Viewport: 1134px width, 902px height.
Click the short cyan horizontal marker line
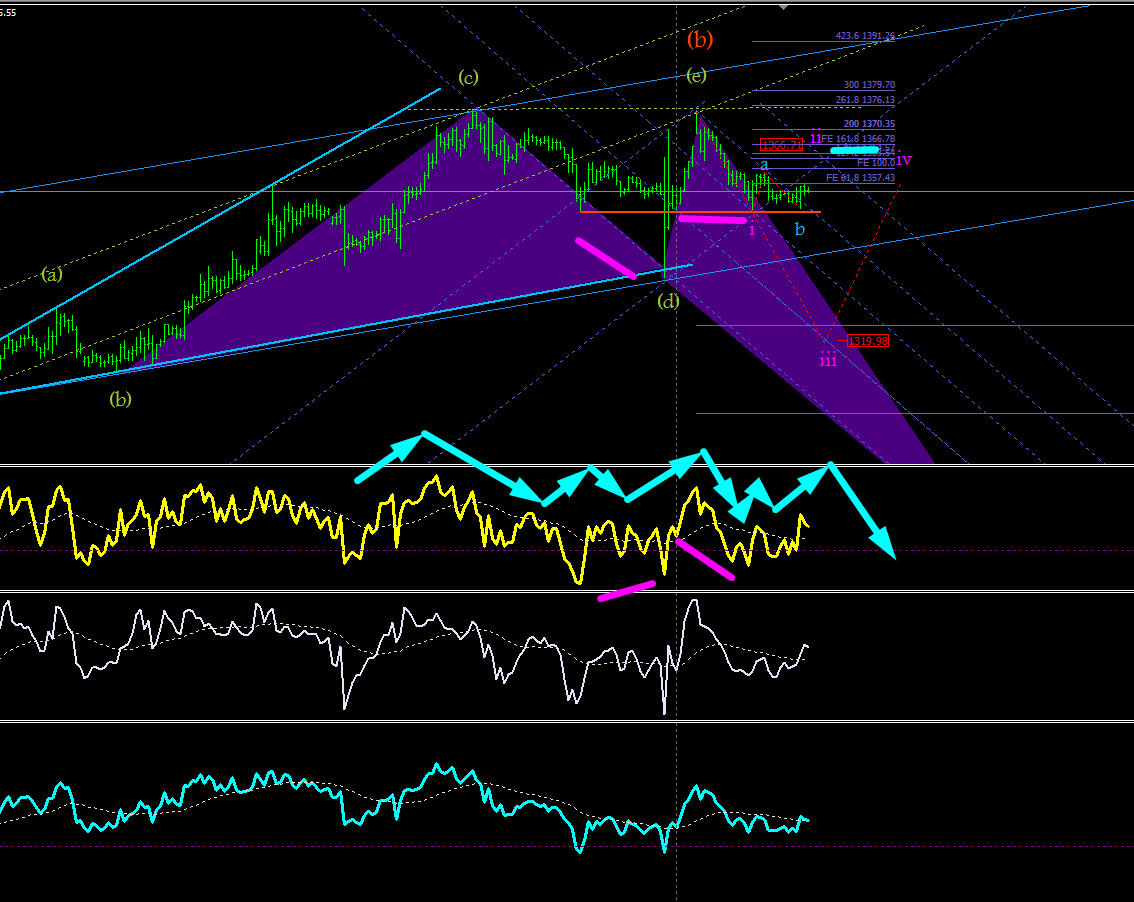click(x=855, y=150)
